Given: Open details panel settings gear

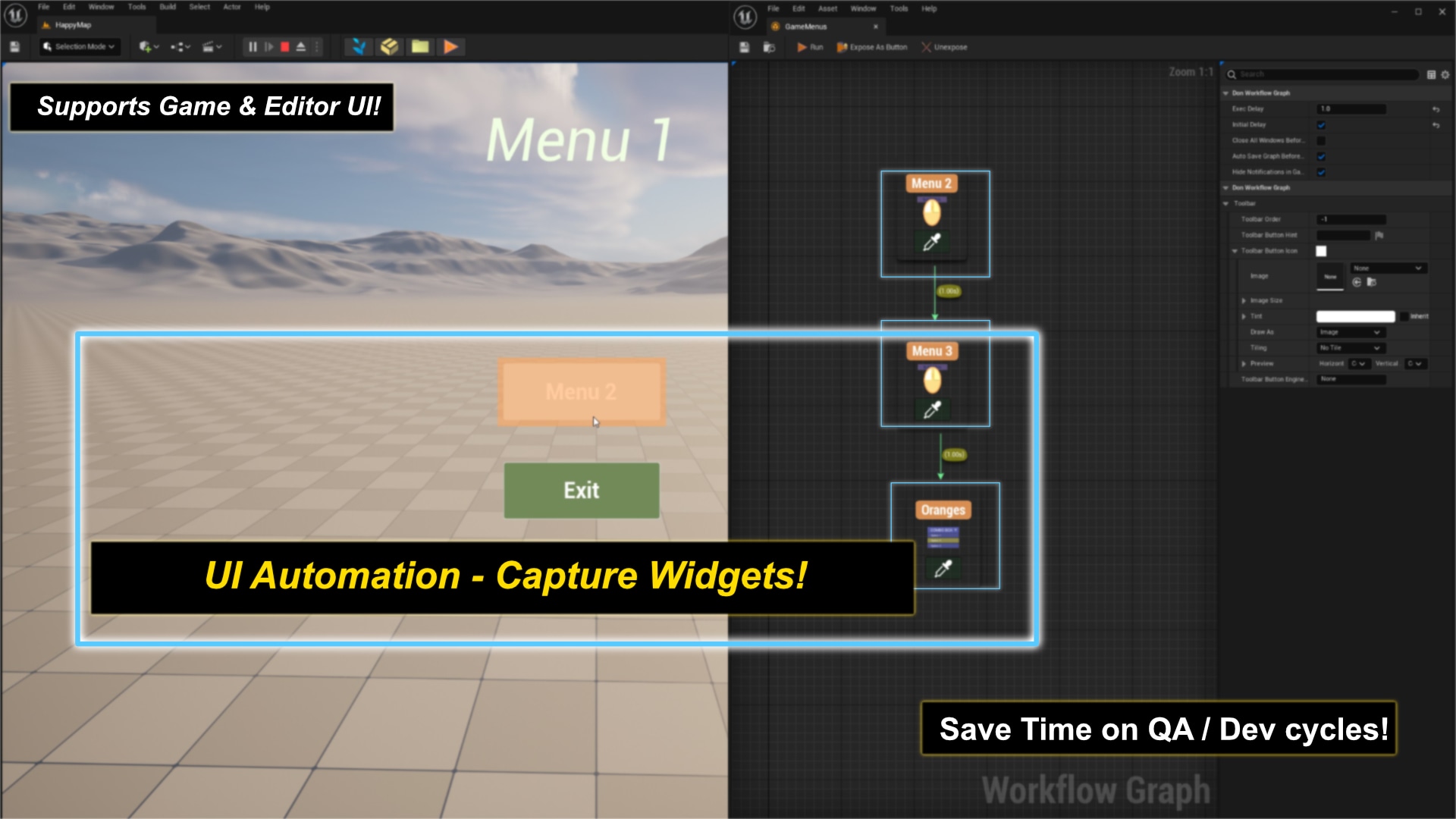Looking at the screenshot, I should [x=1445, y=74].
